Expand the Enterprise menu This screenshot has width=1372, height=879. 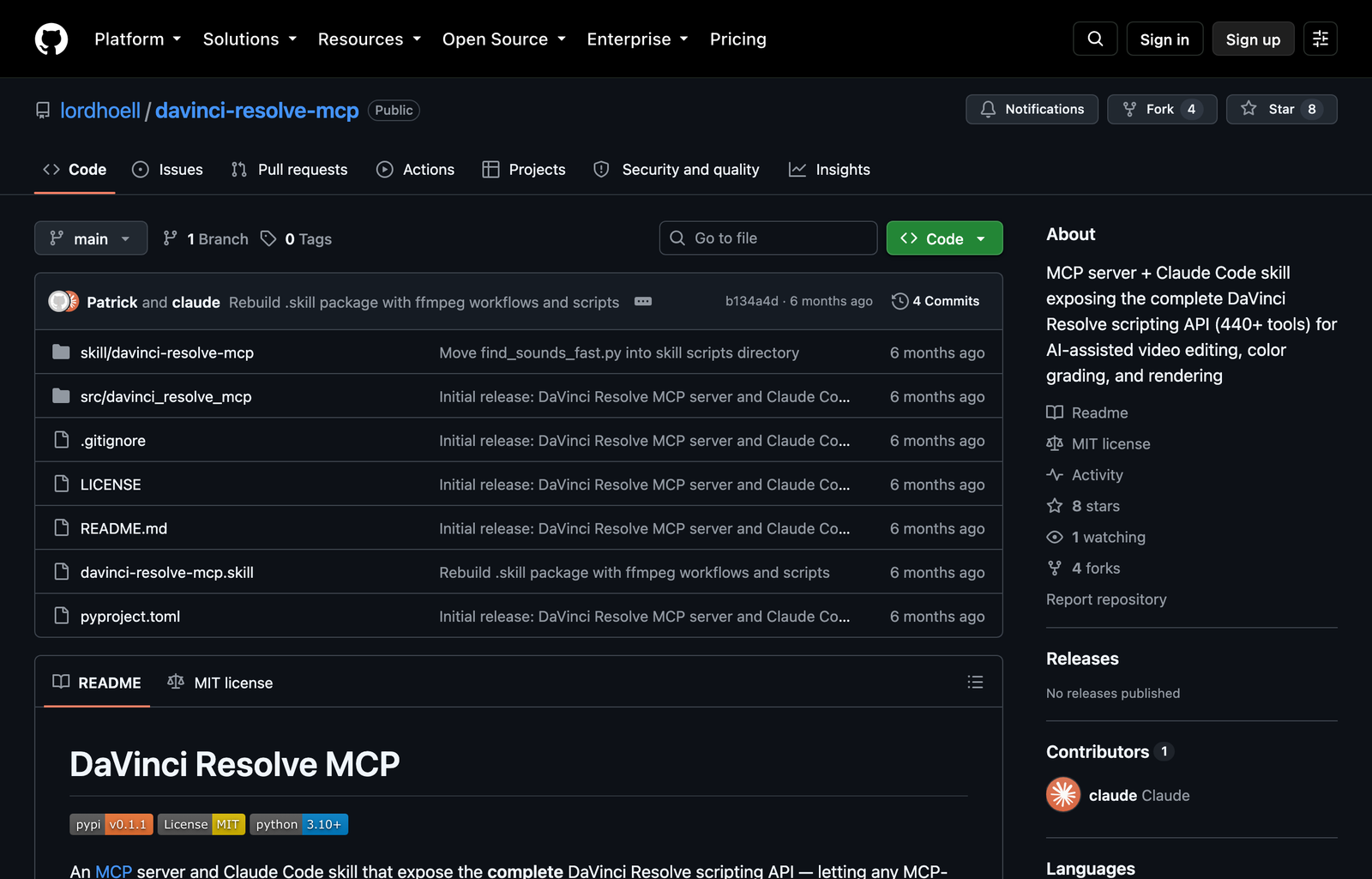click(637, 39)
